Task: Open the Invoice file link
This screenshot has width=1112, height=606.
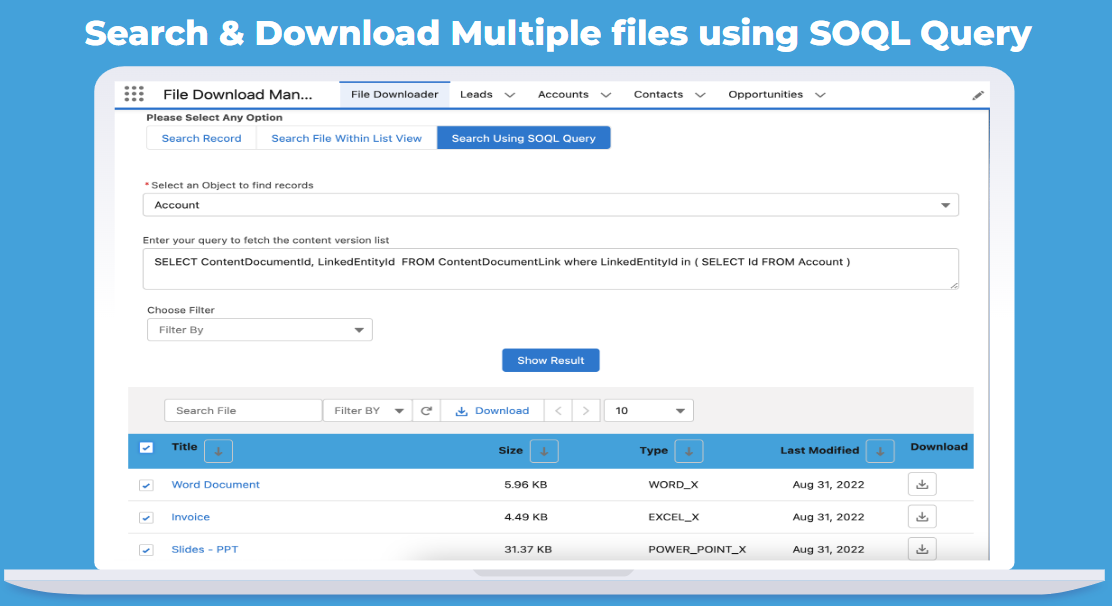Action: (190, 516)
